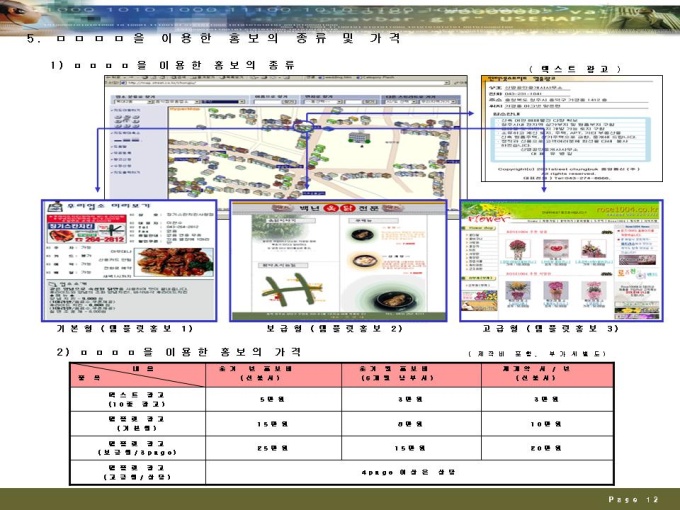
Task: Click the pink flower basket in second row
Action: pyautogui.click(x=556, y=290)
